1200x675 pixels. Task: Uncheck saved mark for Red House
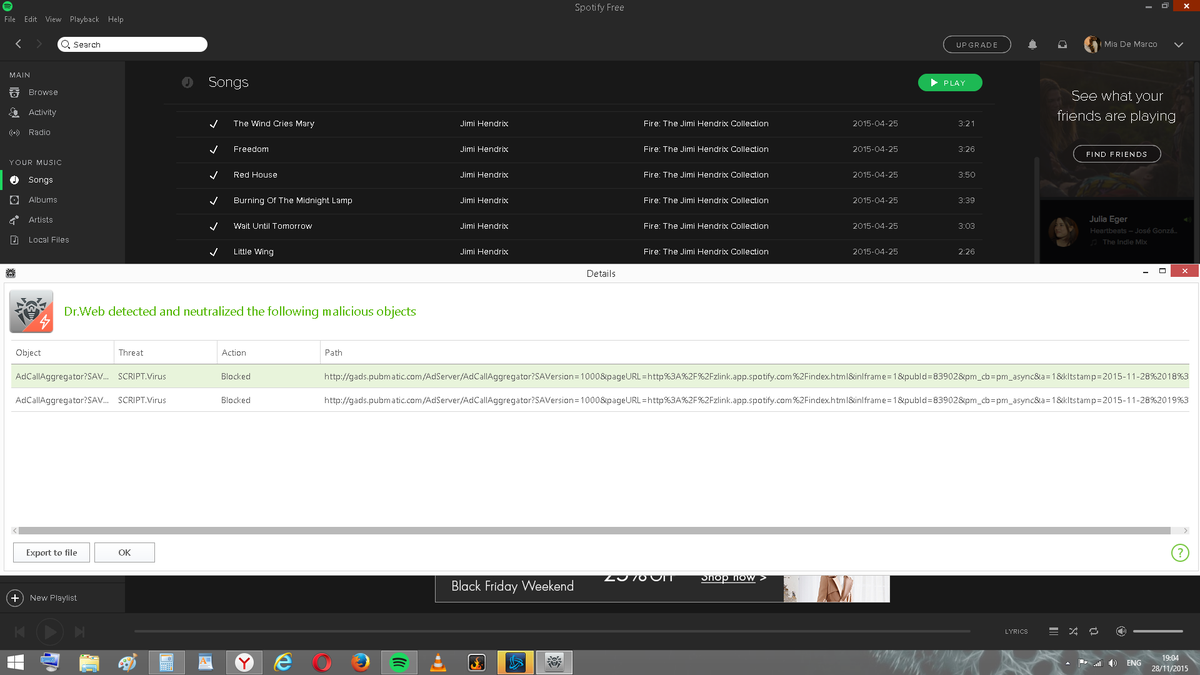tap(214, 175)
